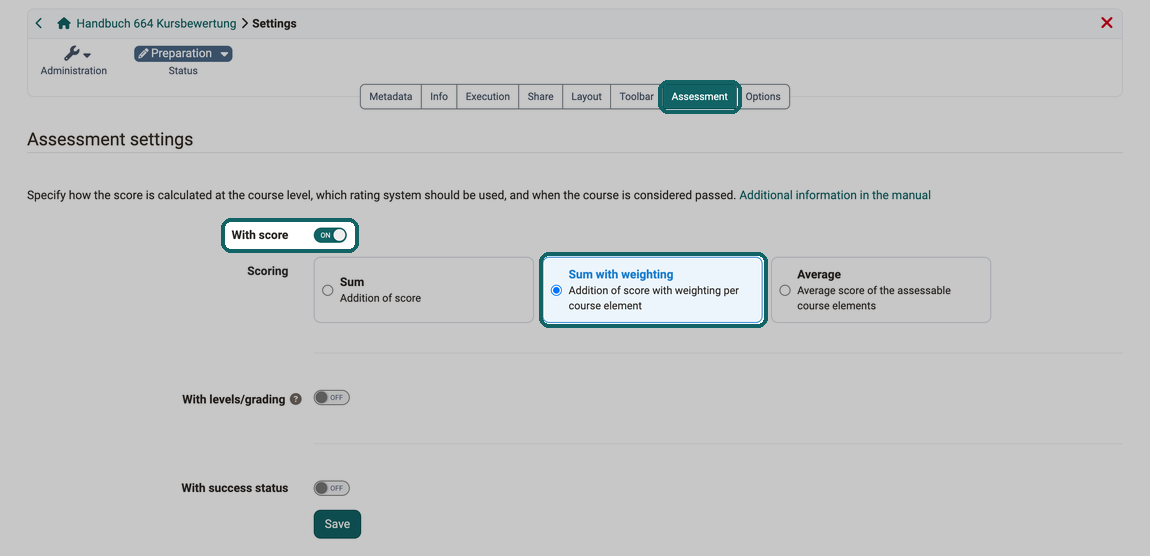Switch to the Share tab
This screenshot has width=1150, height=556.
click(541, 97)
